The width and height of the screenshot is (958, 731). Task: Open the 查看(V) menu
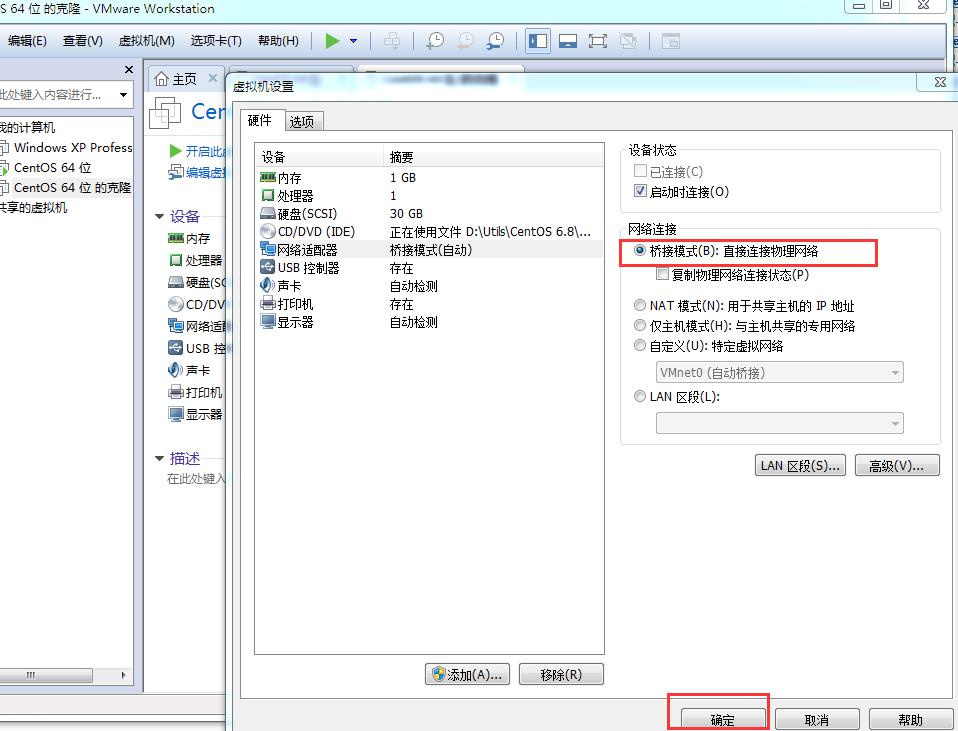coord(82,41)
